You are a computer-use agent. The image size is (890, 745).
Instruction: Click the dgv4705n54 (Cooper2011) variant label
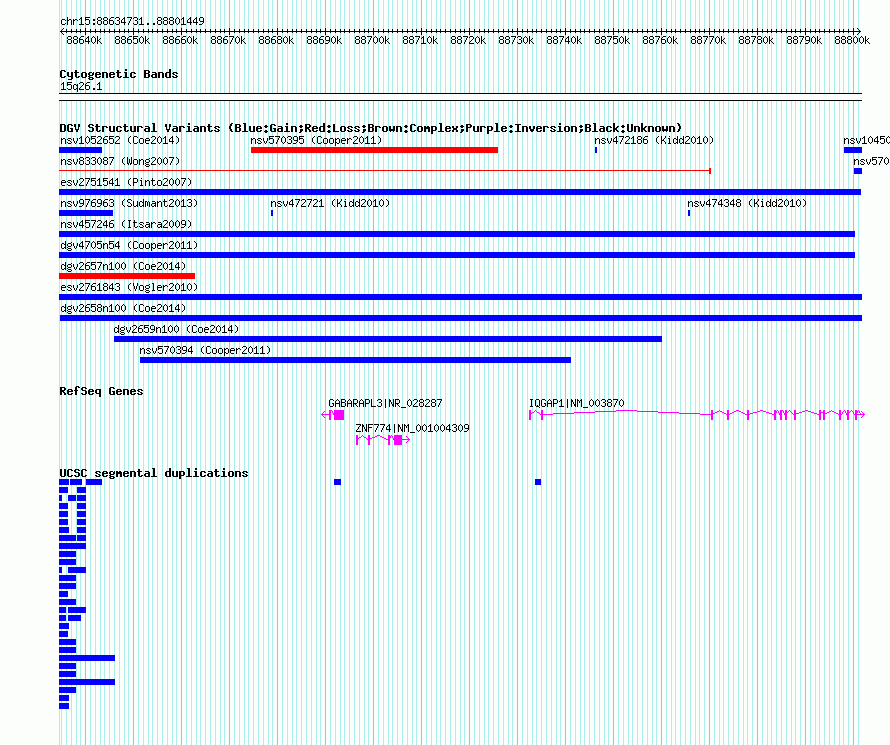[x=129, y=245]
